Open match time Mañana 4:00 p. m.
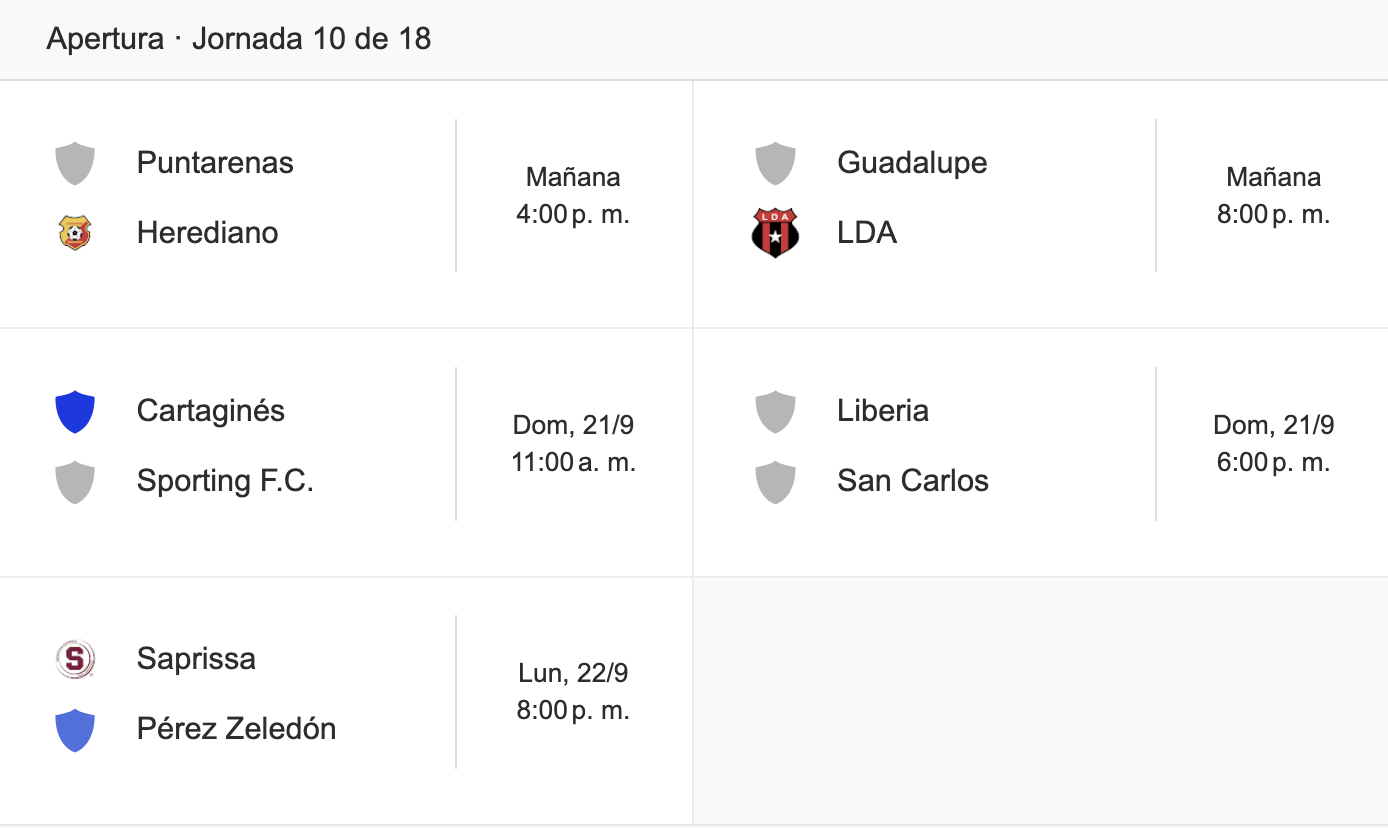Screen dimensions: 1388x828 click(x=573, y=196)
